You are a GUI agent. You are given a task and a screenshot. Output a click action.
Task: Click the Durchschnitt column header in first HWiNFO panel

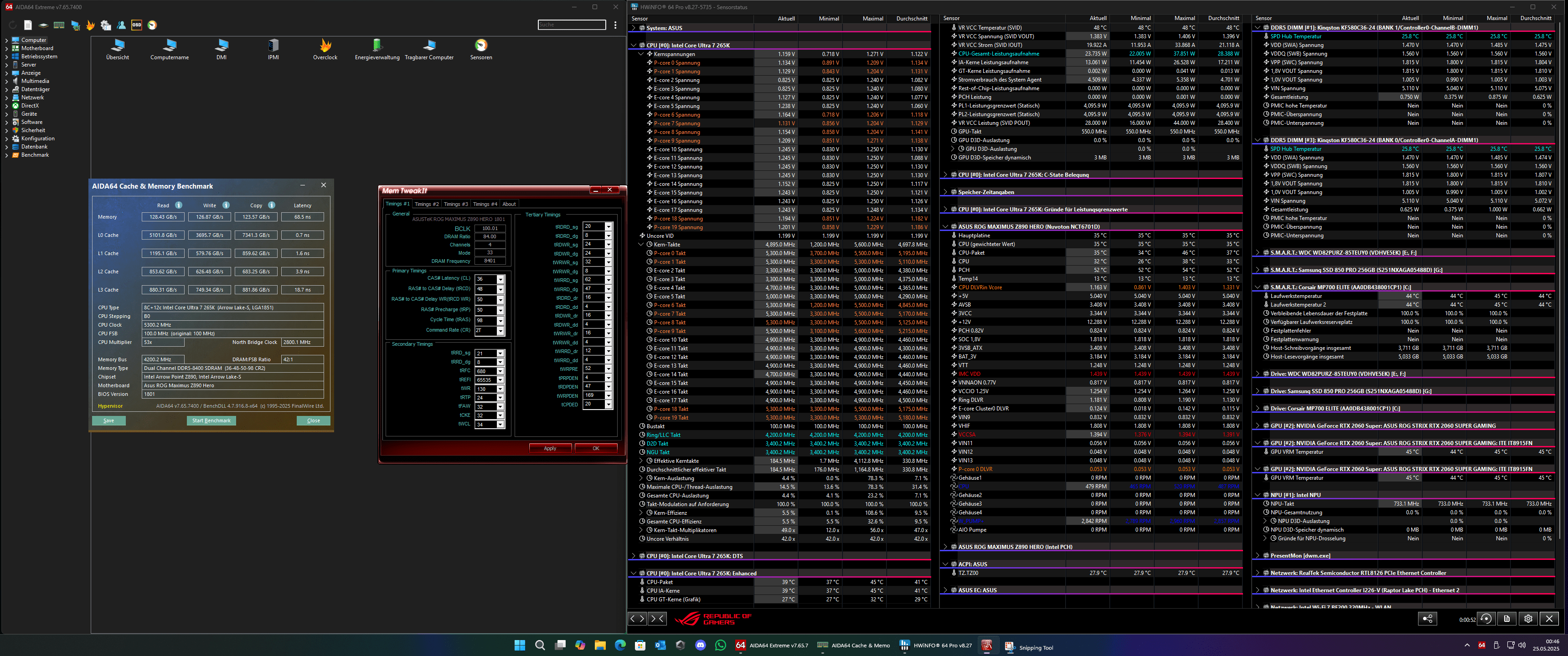911,19
